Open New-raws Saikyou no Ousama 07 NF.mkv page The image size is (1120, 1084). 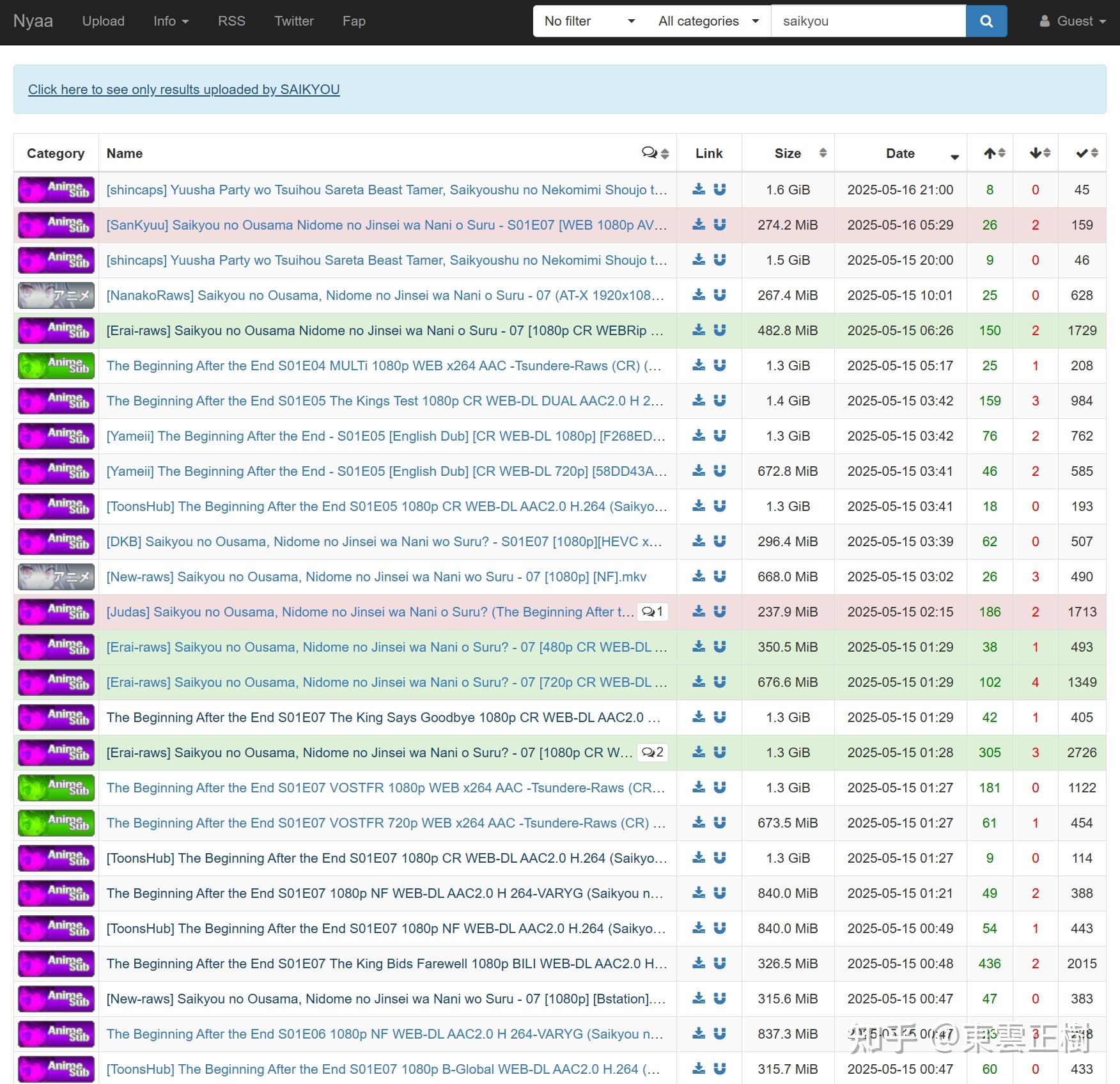tap(377, 577)
